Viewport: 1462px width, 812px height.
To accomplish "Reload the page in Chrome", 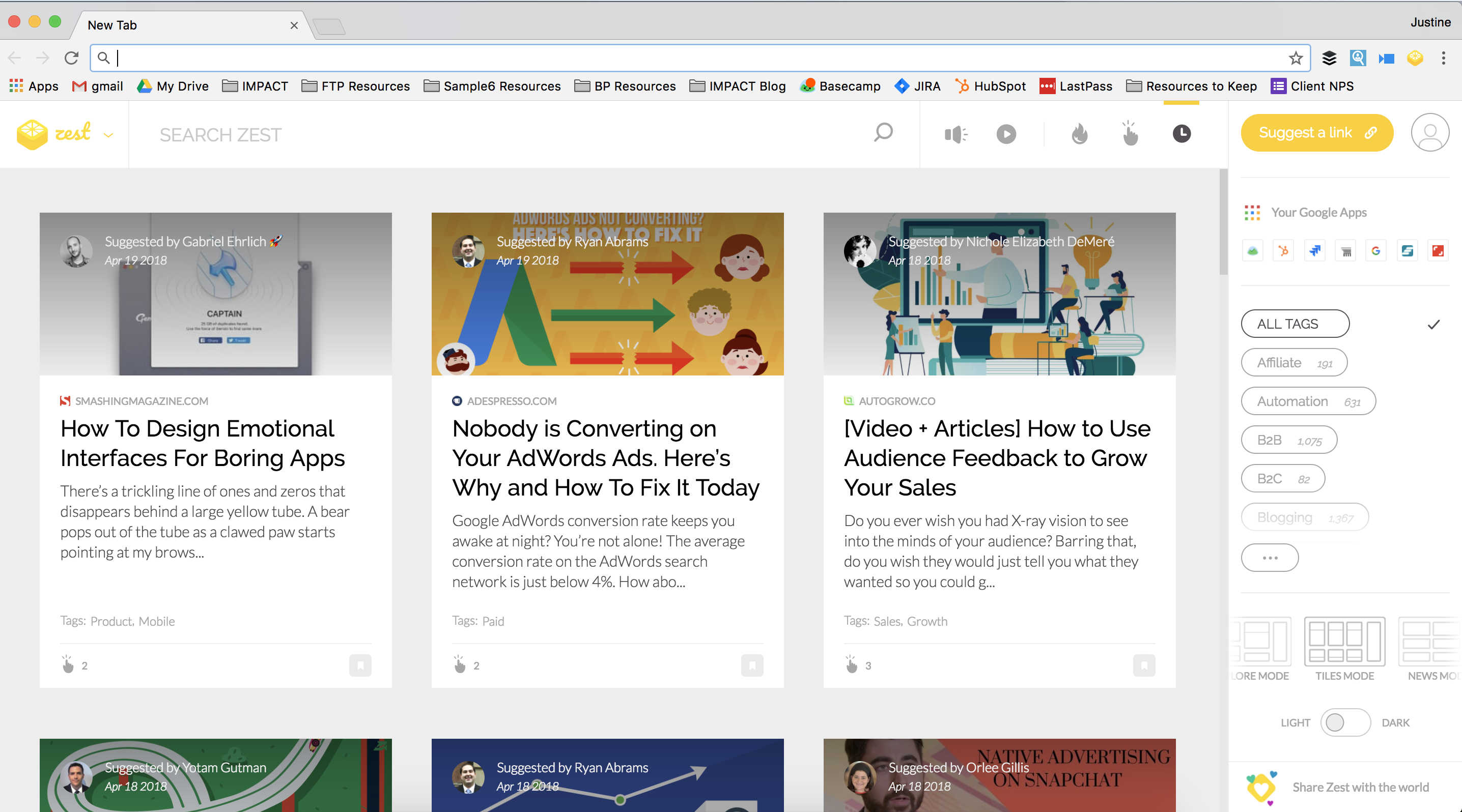I will pos(71,58).
